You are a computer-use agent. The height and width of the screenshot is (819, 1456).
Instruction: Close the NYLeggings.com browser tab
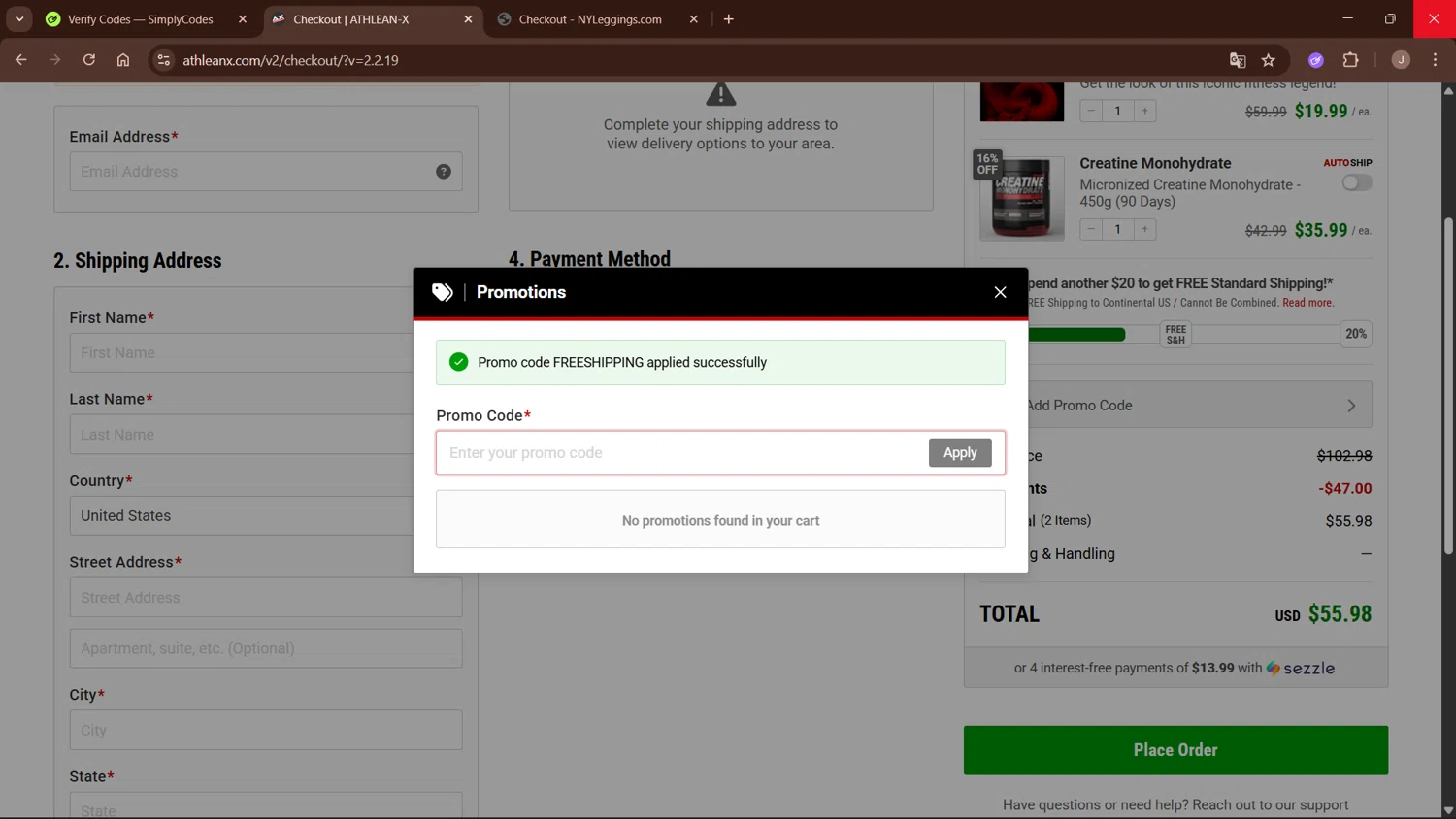694,19
